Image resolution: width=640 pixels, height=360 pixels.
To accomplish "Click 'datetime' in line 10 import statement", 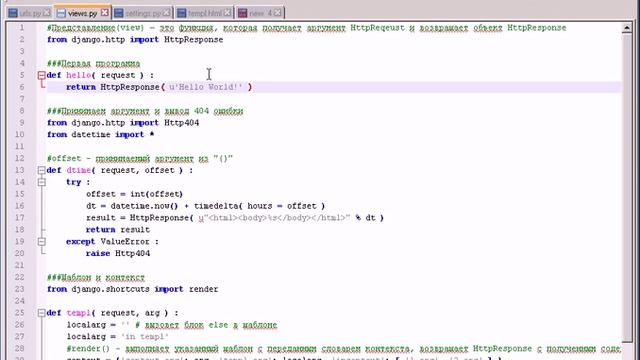I will pos(91,135).
